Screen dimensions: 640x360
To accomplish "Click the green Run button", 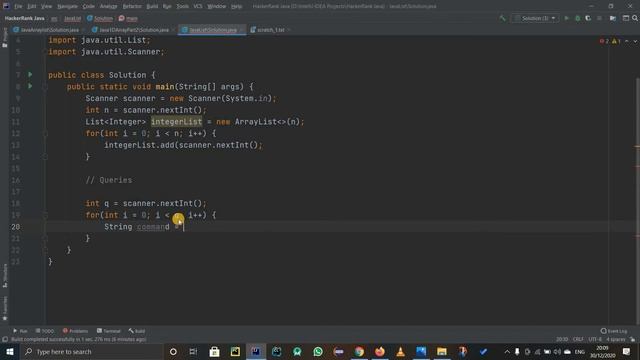I will click(x=567, y=18).
